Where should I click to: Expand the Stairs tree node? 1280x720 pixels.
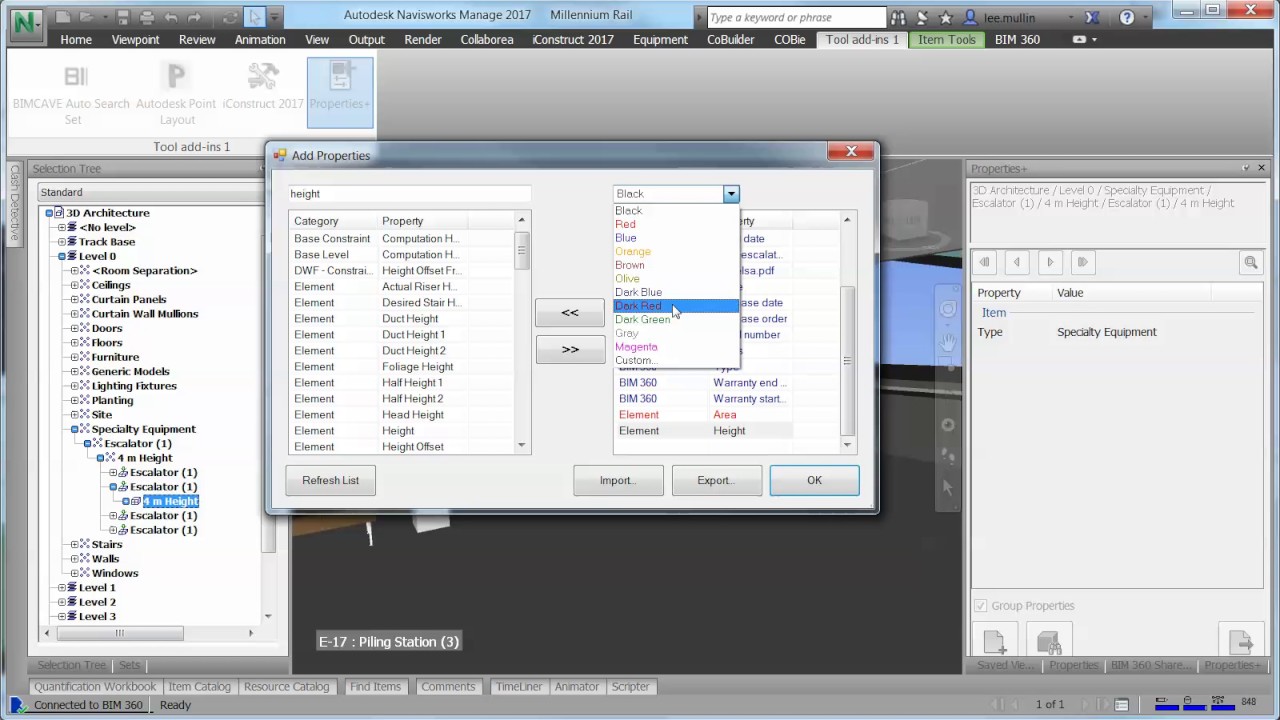(74, 545)
